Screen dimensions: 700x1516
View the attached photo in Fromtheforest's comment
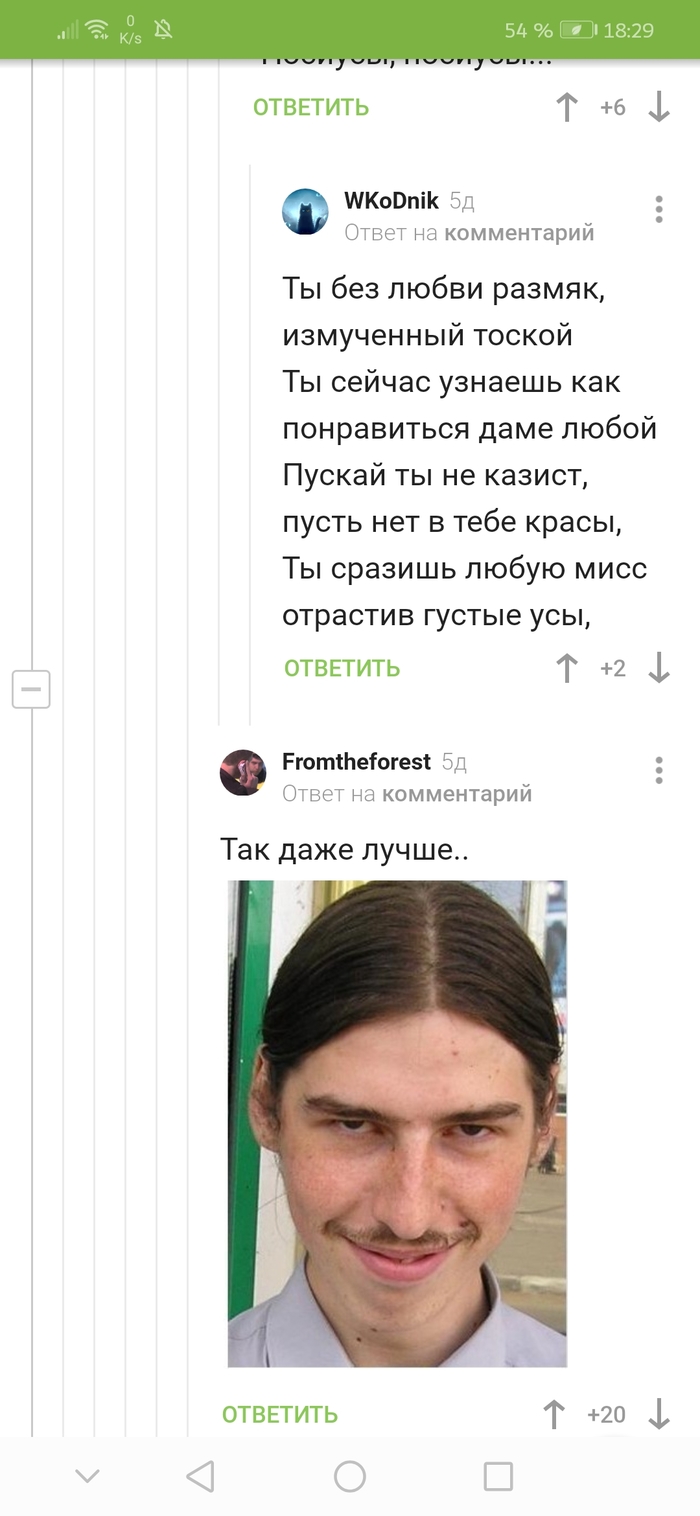coord(397,1123)
